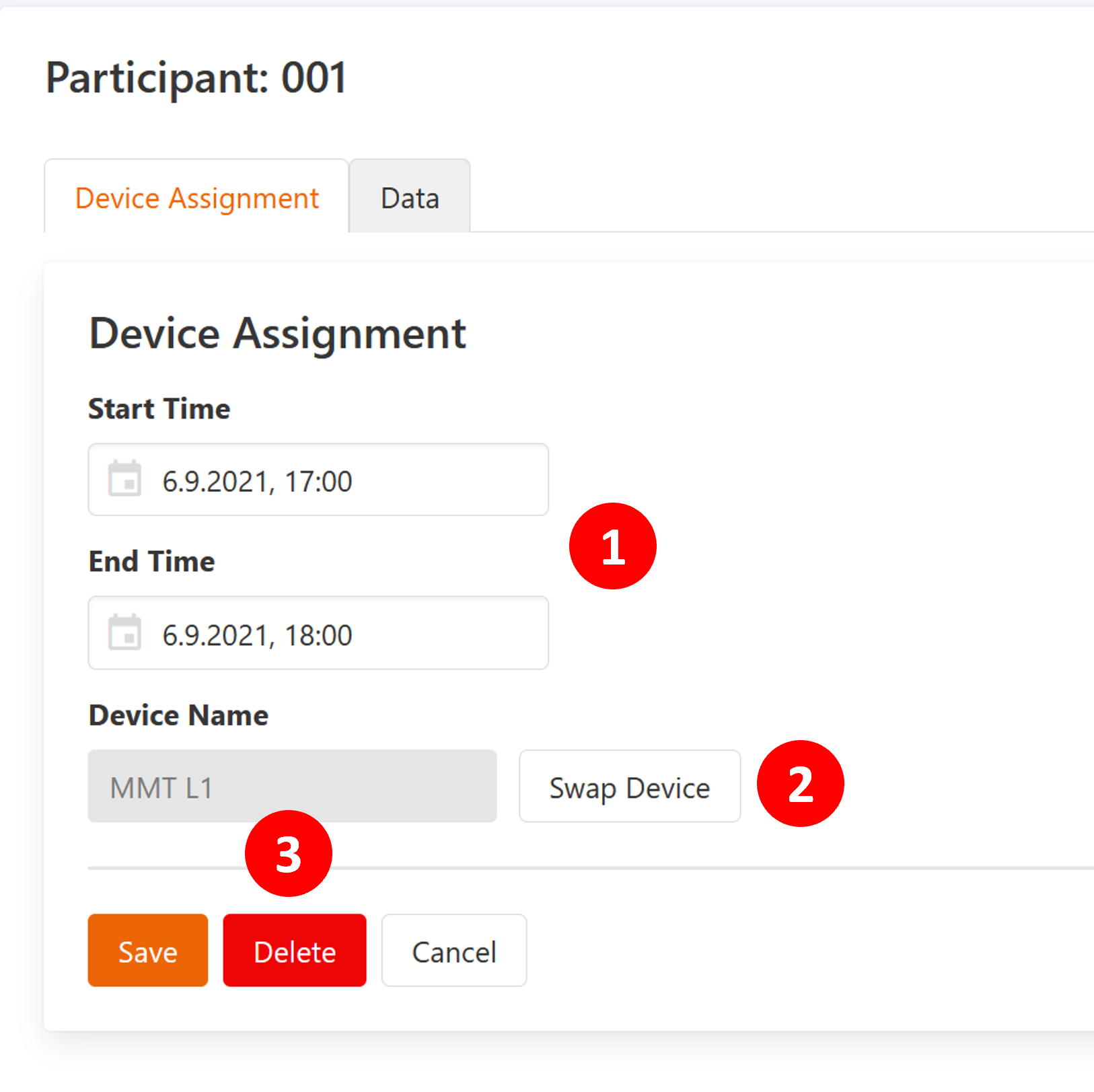Switch to the Data tab
Screen dimensions: 1094x1092
click(410, 198)
